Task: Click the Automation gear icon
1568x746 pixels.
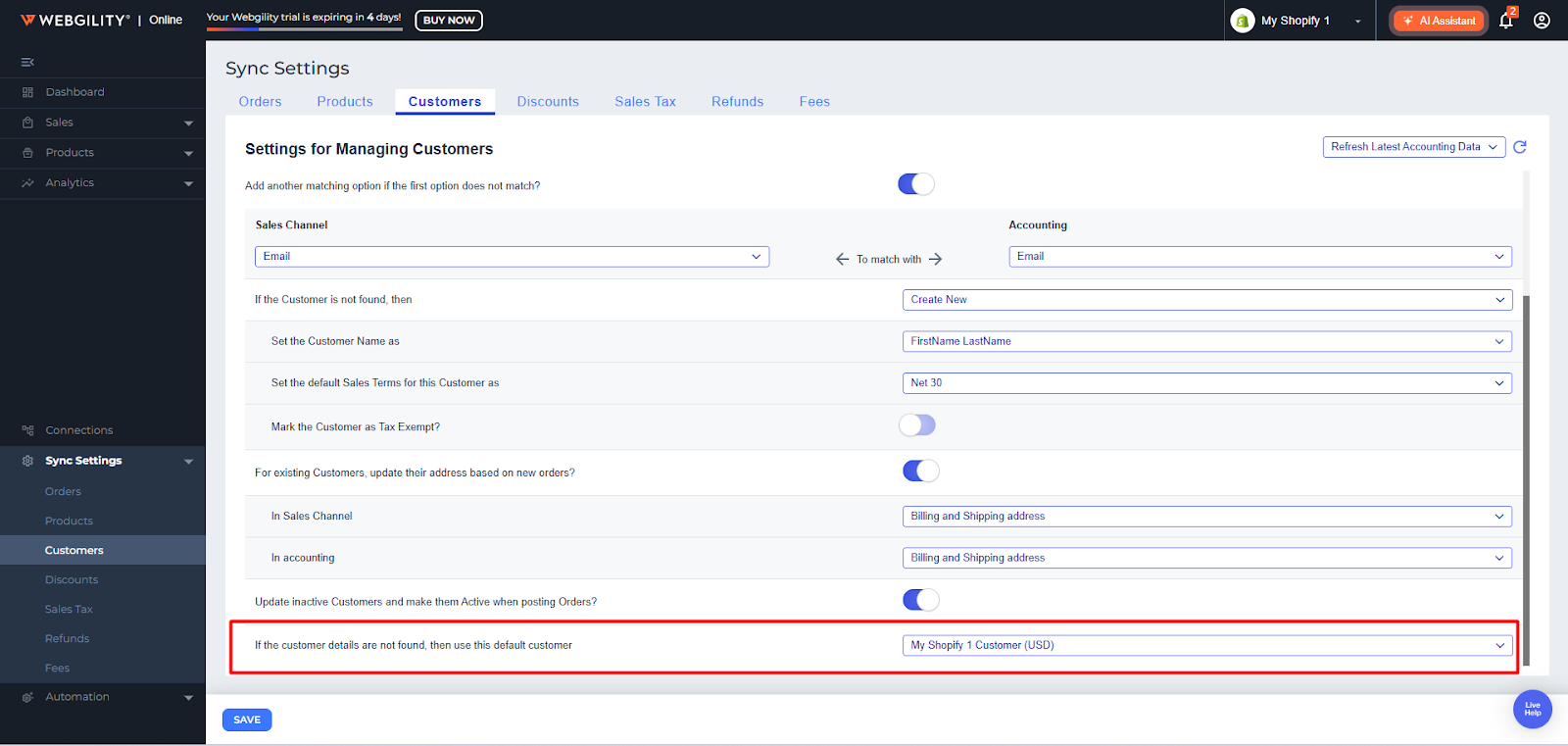Action: pos(27,697)
